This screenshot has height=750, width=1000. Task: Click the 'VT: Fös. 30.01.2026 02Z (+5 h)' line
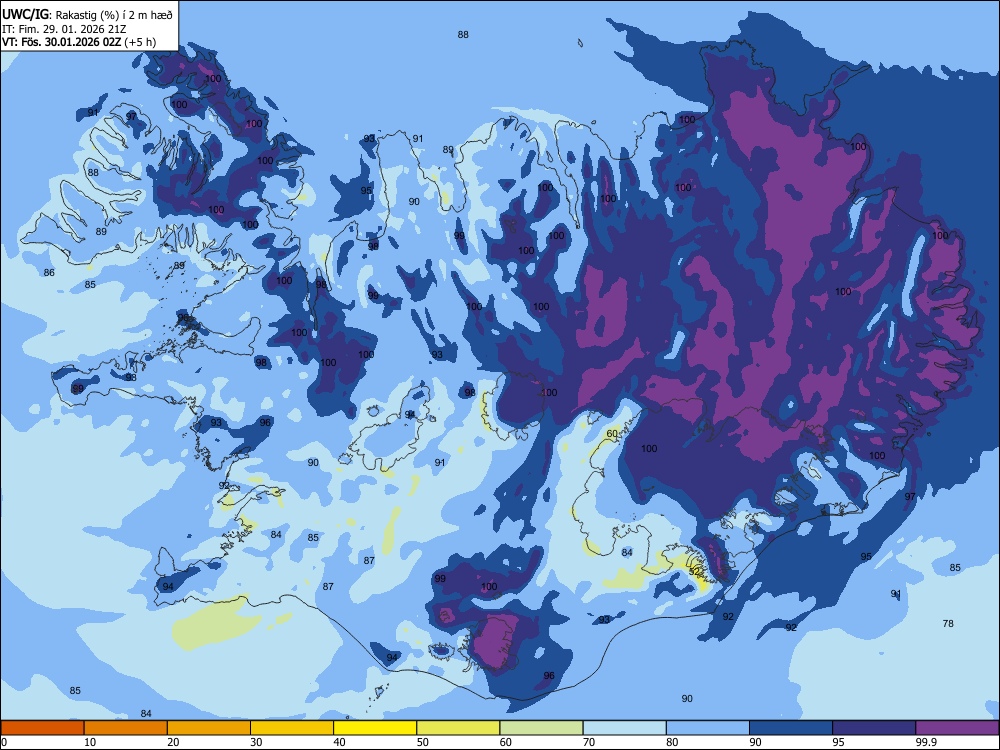coord(78,42)
